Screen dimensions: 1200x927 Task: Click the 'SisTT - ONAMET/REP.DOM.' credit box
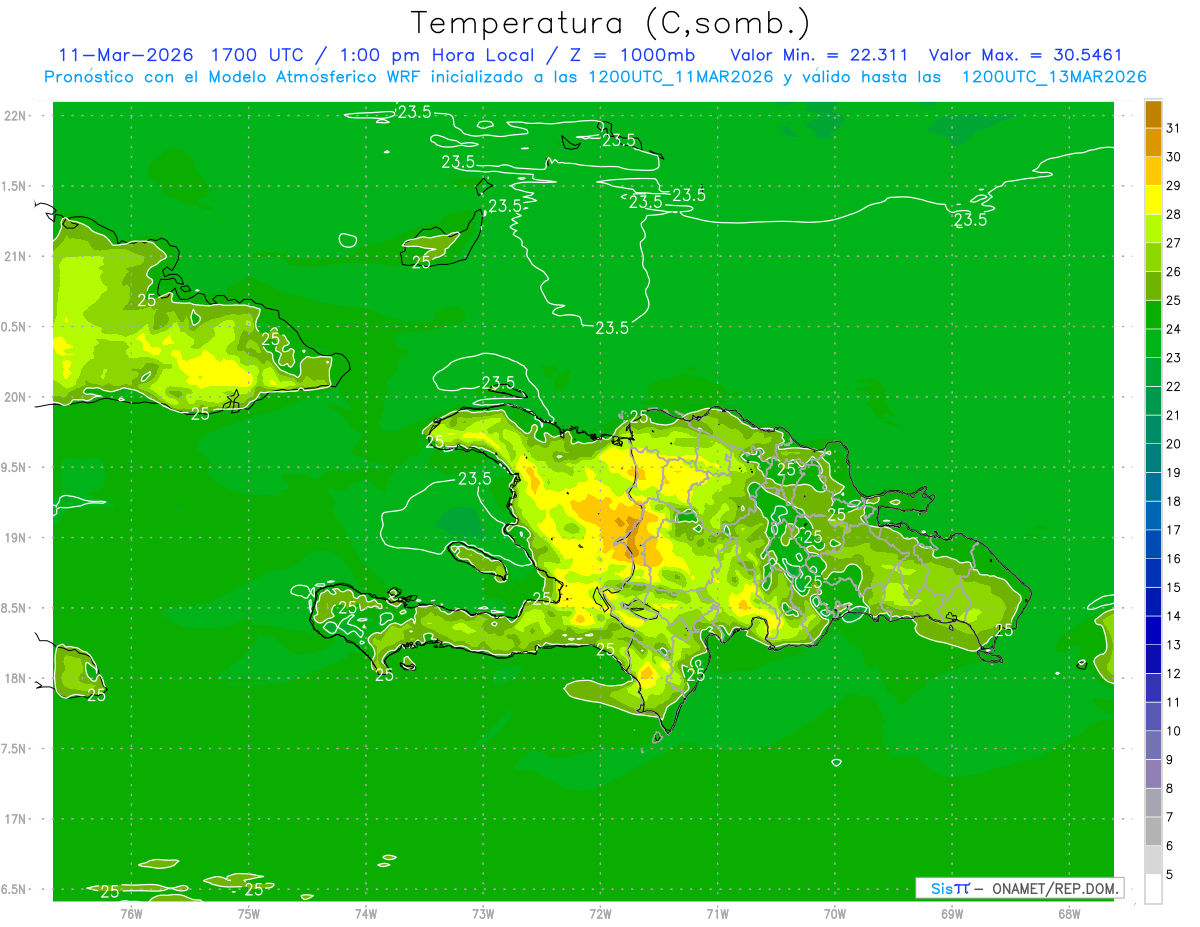(x=1018, y=888)
